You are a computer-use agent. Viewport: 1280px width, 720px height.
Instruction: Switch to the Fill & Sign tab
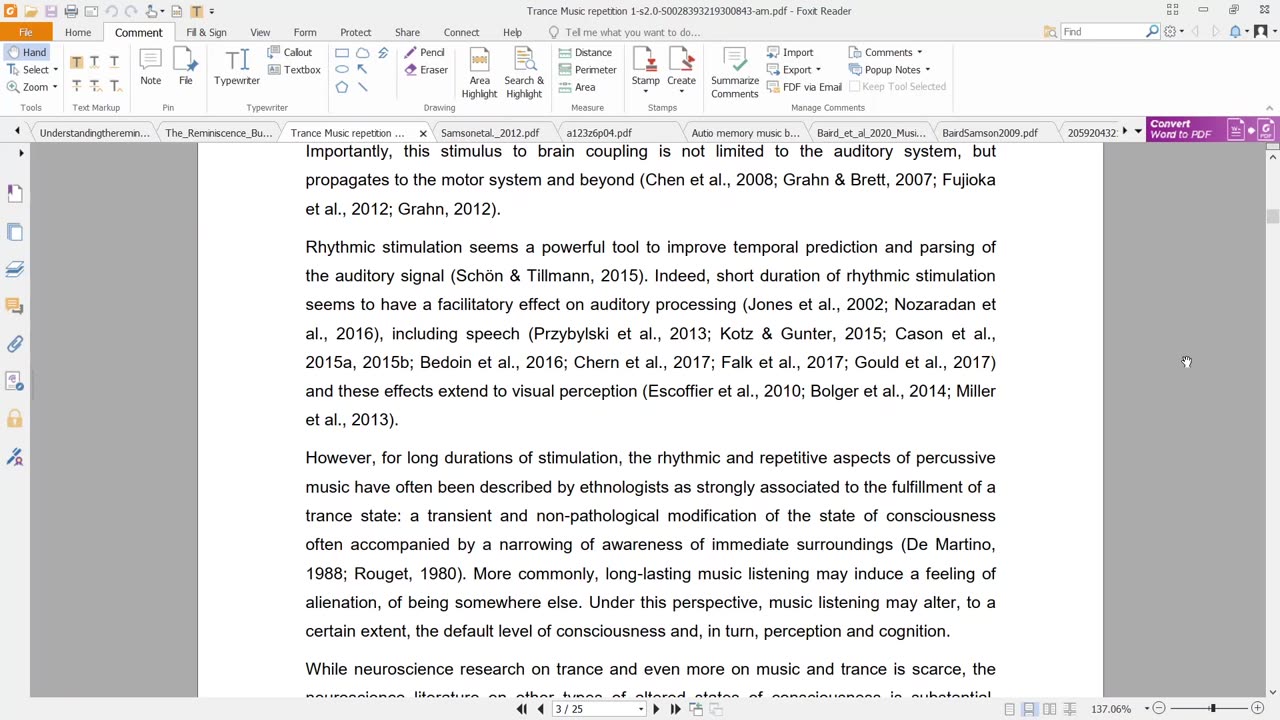click(206, 32)
